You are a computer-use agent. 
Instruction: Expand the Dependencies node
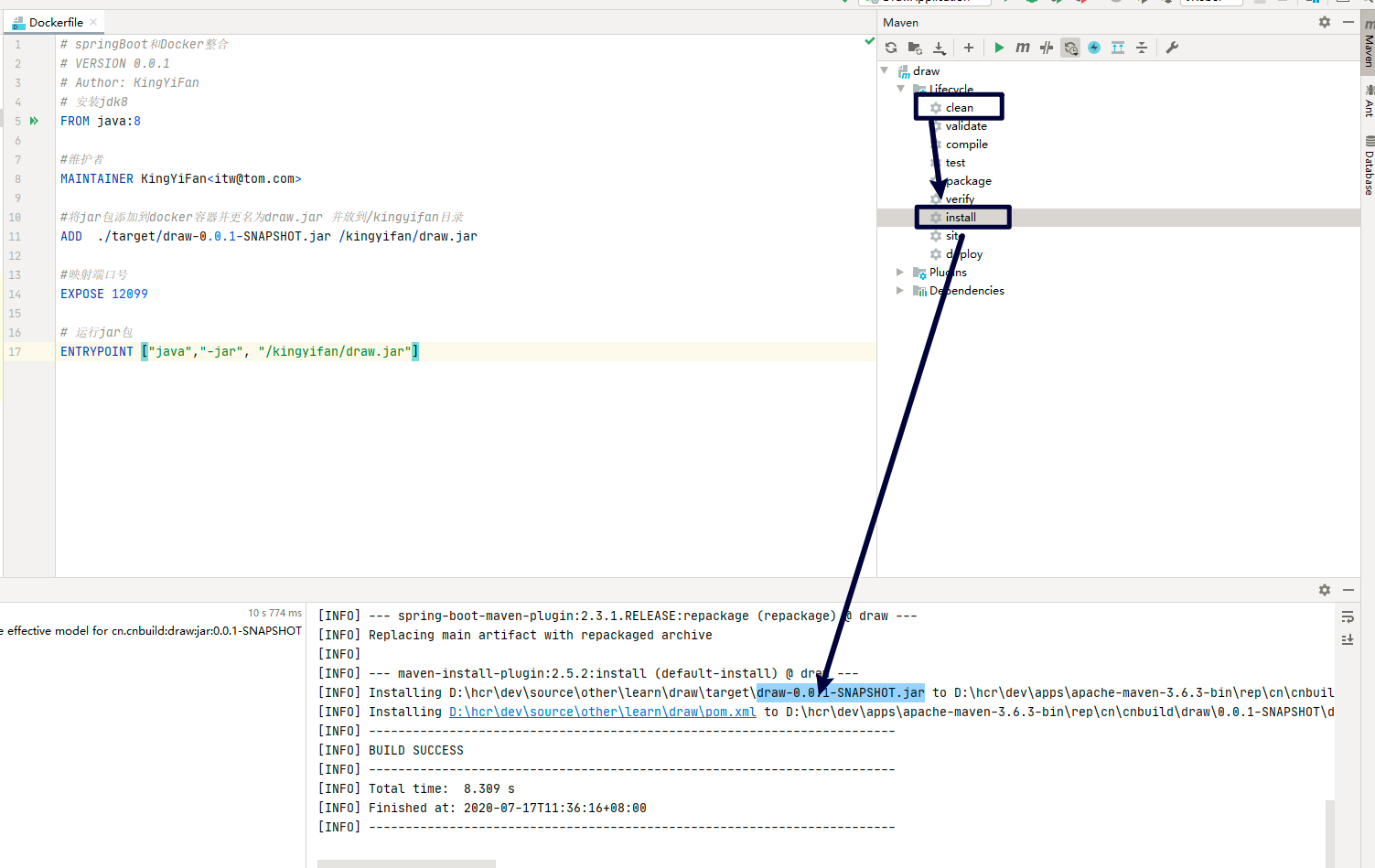(901, 290)
